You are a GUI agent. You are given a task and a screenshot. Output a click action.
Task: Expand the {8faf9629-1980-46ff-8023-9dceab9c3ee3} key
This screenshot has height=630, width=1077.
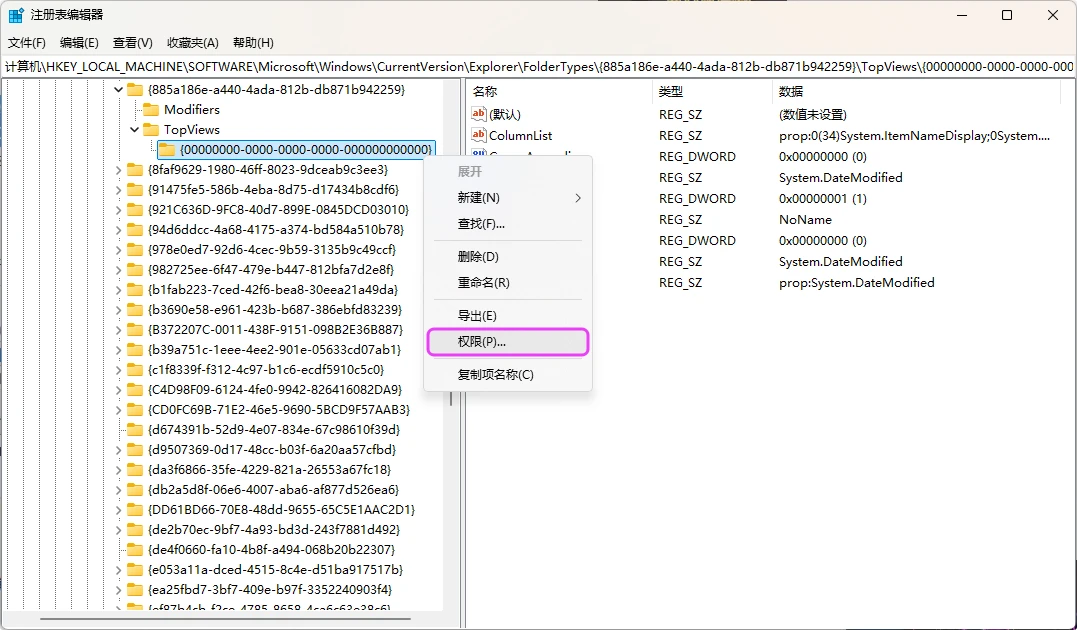[118, 170]
